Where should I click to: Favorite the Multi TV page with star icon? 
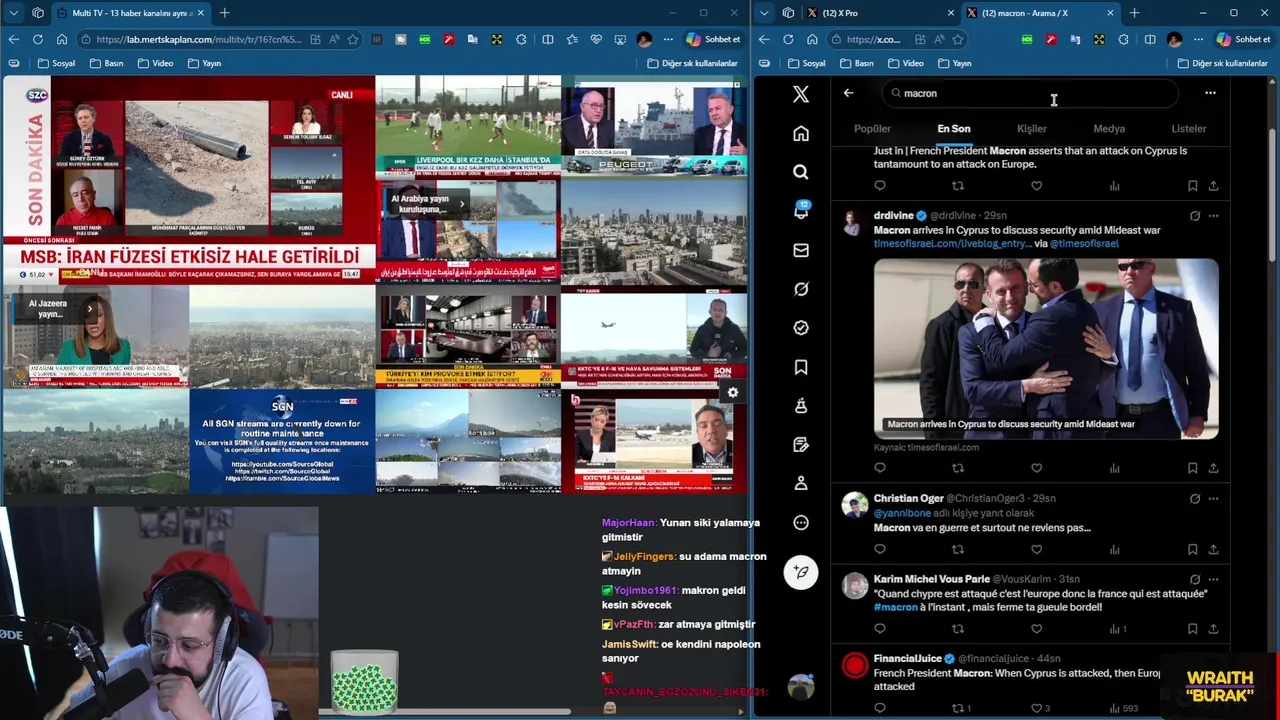[x=353, y=39]
